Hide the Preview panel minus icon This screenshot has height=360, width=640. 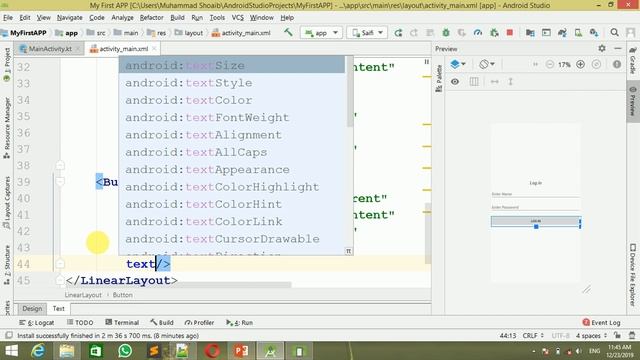(618, 49)
